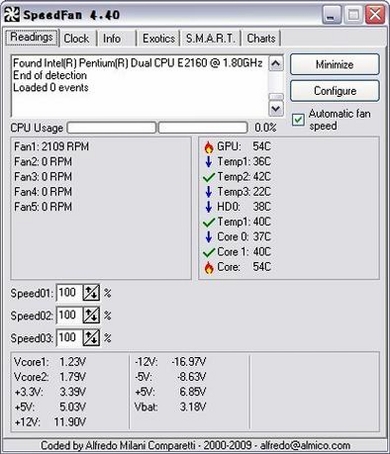Click the flame icon beside GPU 54C
This screenshot has width=390, height=454.
coord(209,147)
